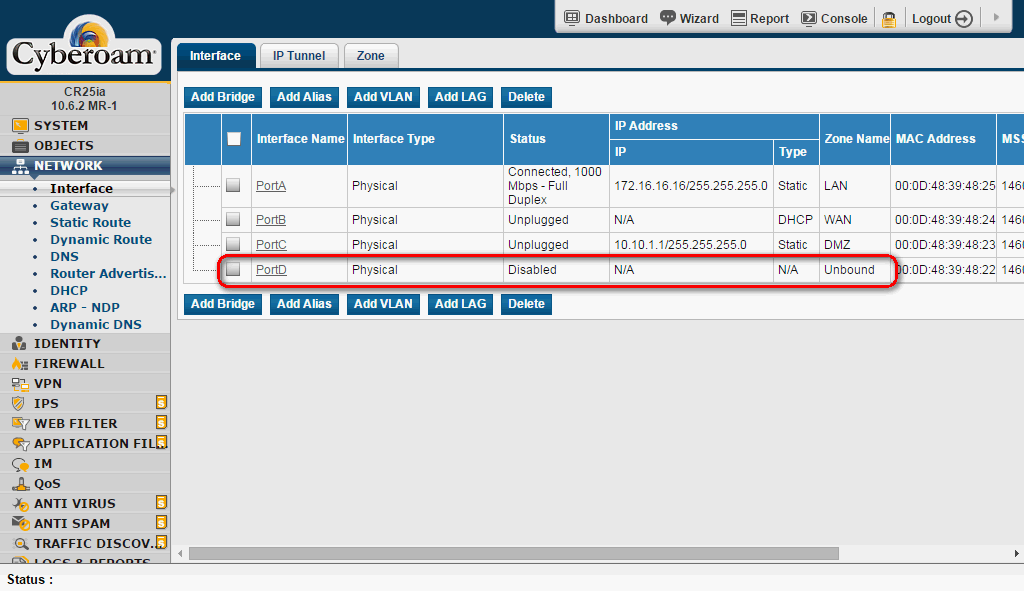Open the Dashboard icon in top toolbar
1024x591 pixels.
[572, 18]
